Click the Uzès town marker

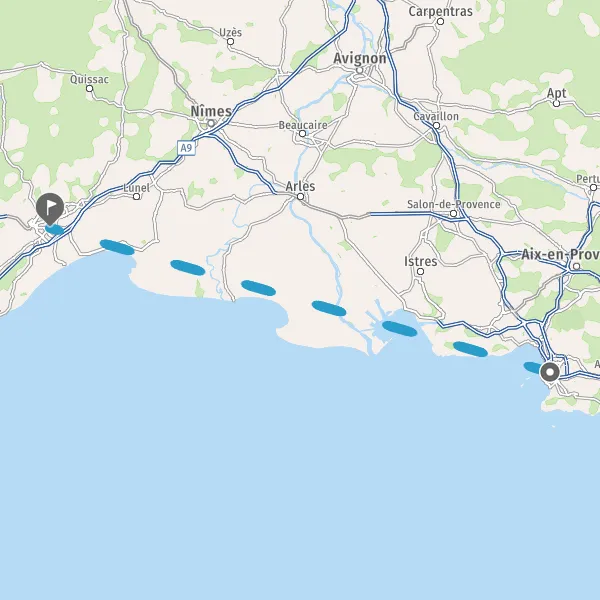[x=230, y=41]
